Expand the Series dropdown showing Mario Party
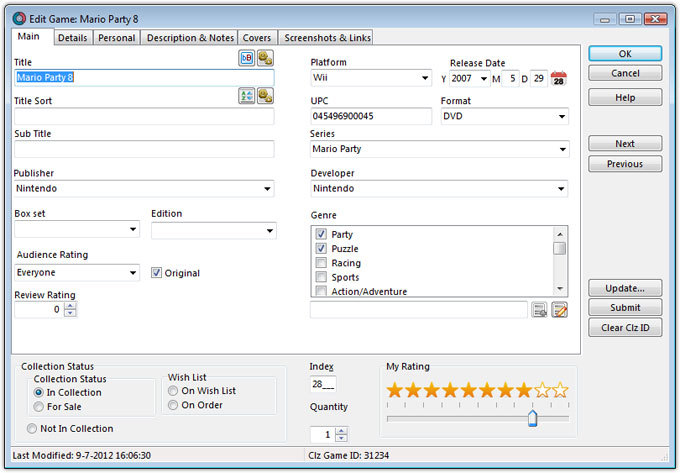680x473 pixels. [x=562, y=149]
